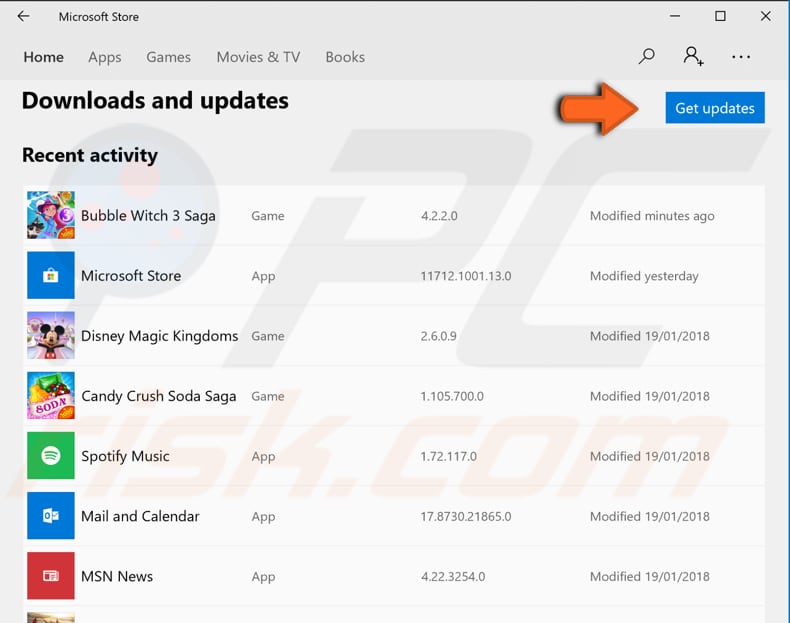Open the Mail and Calendar name
The image size is (790, 623).
[x=140, y=516]
